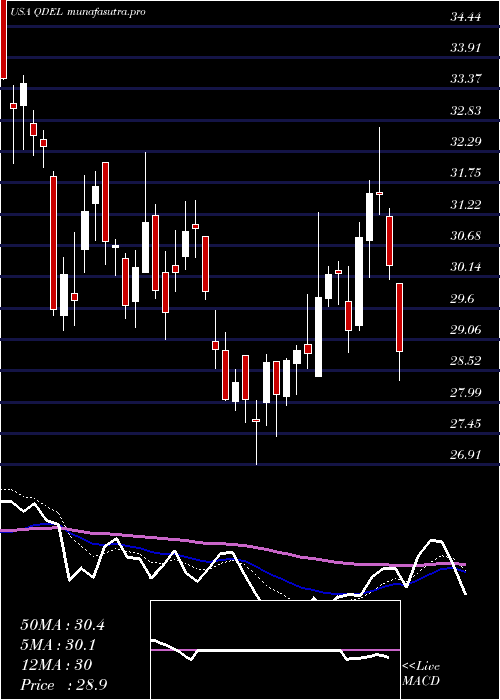Screen dimensions: 500x700
Task: Click the 12MA : 30 readout
Action: pyautogui.click(x=56, y=665)
